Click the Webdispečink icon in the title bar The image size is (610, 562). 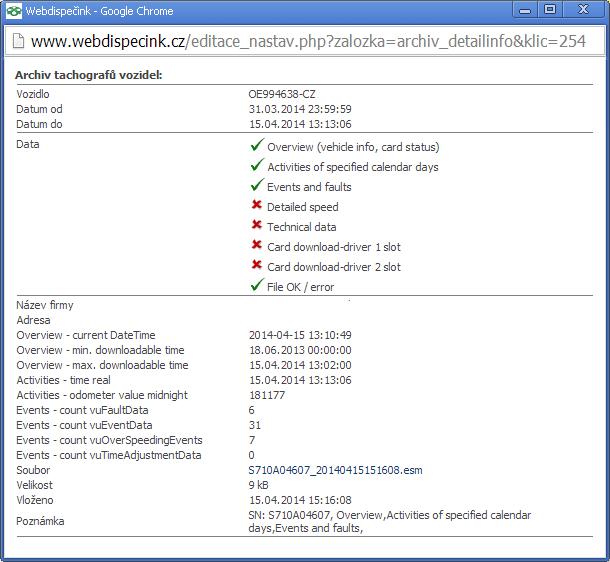point(13,11)
